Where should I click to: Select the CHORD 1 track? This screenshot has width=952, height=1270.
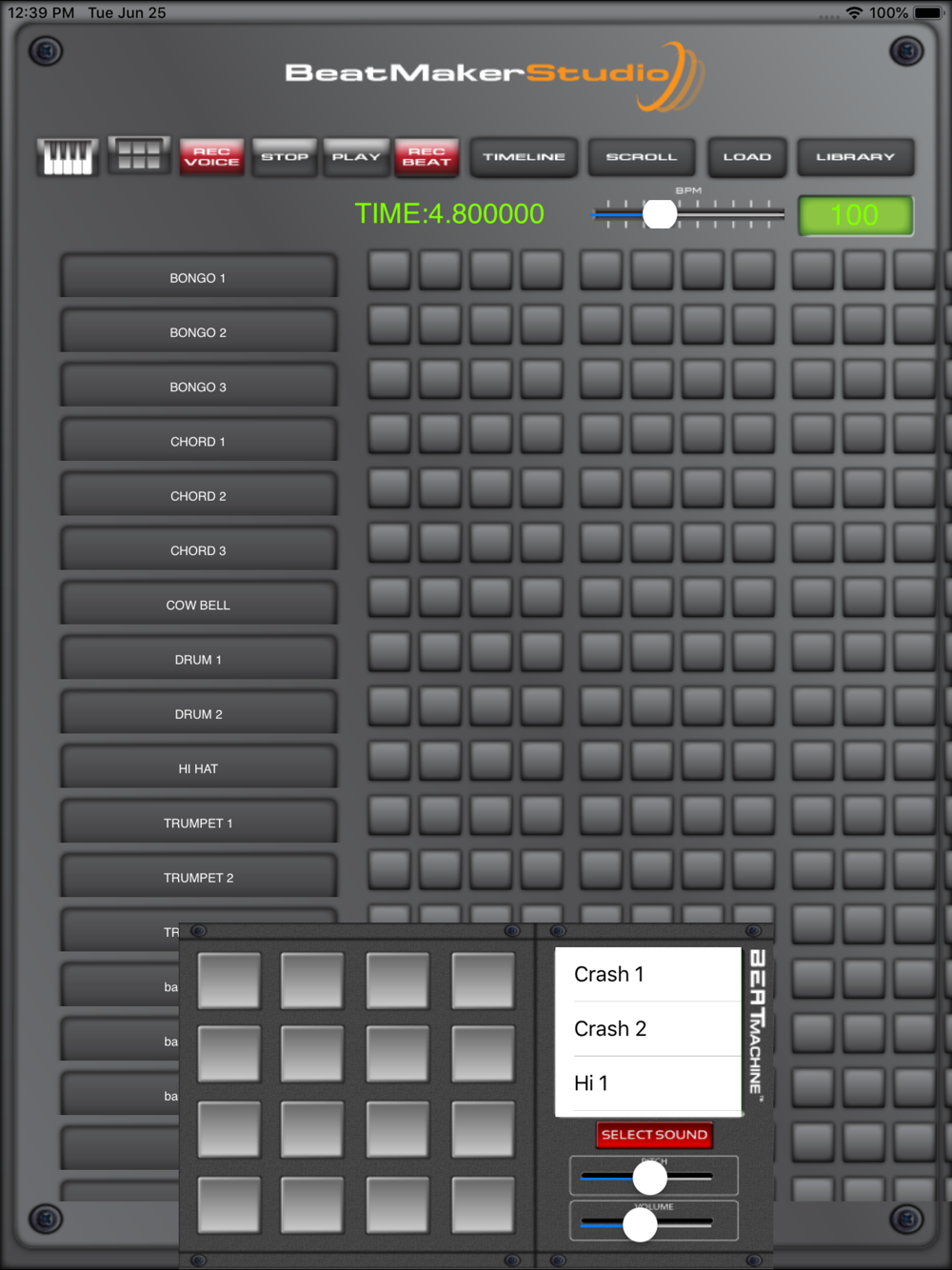pos(198,441)
